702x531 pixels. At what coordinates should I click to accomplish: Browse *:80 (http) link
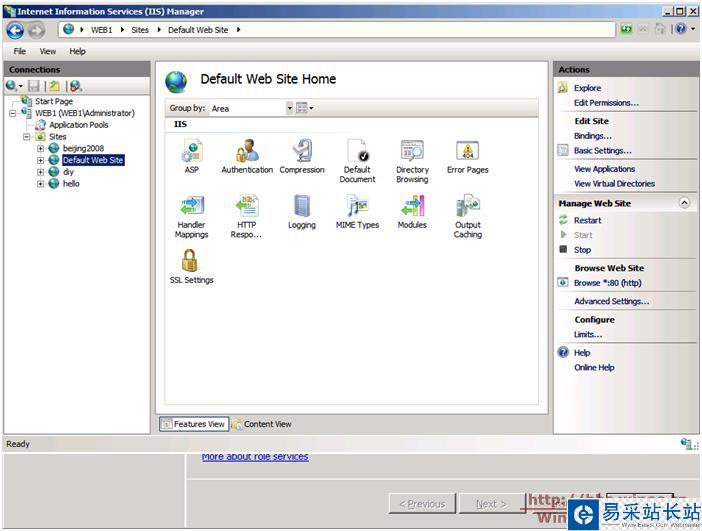click(608, 283)
